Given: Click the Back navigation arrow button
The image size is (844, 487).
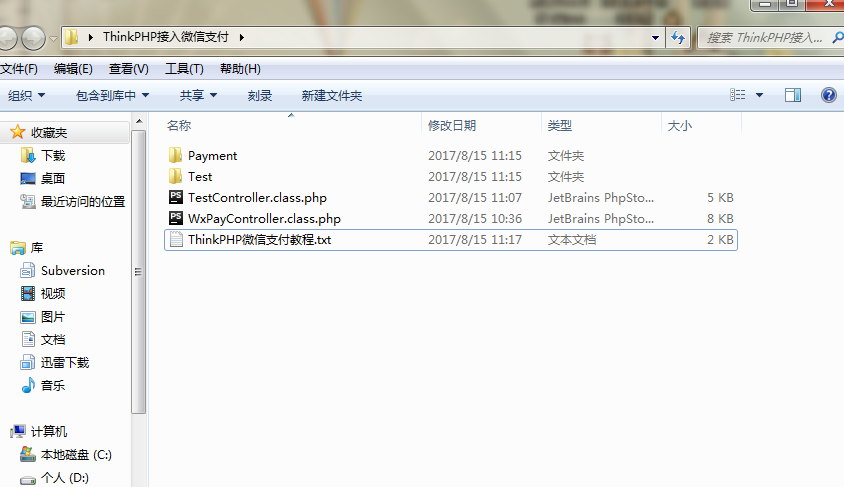Looking at the screenshot, I should point(8,38).
